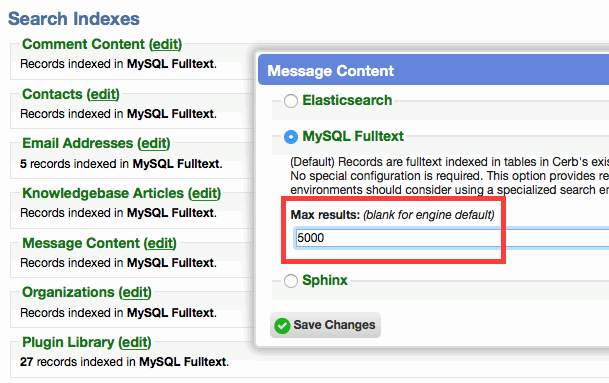Click the Message Content dialog title bar
Viewport: 609px width, 383px height.
click(433, 70)
